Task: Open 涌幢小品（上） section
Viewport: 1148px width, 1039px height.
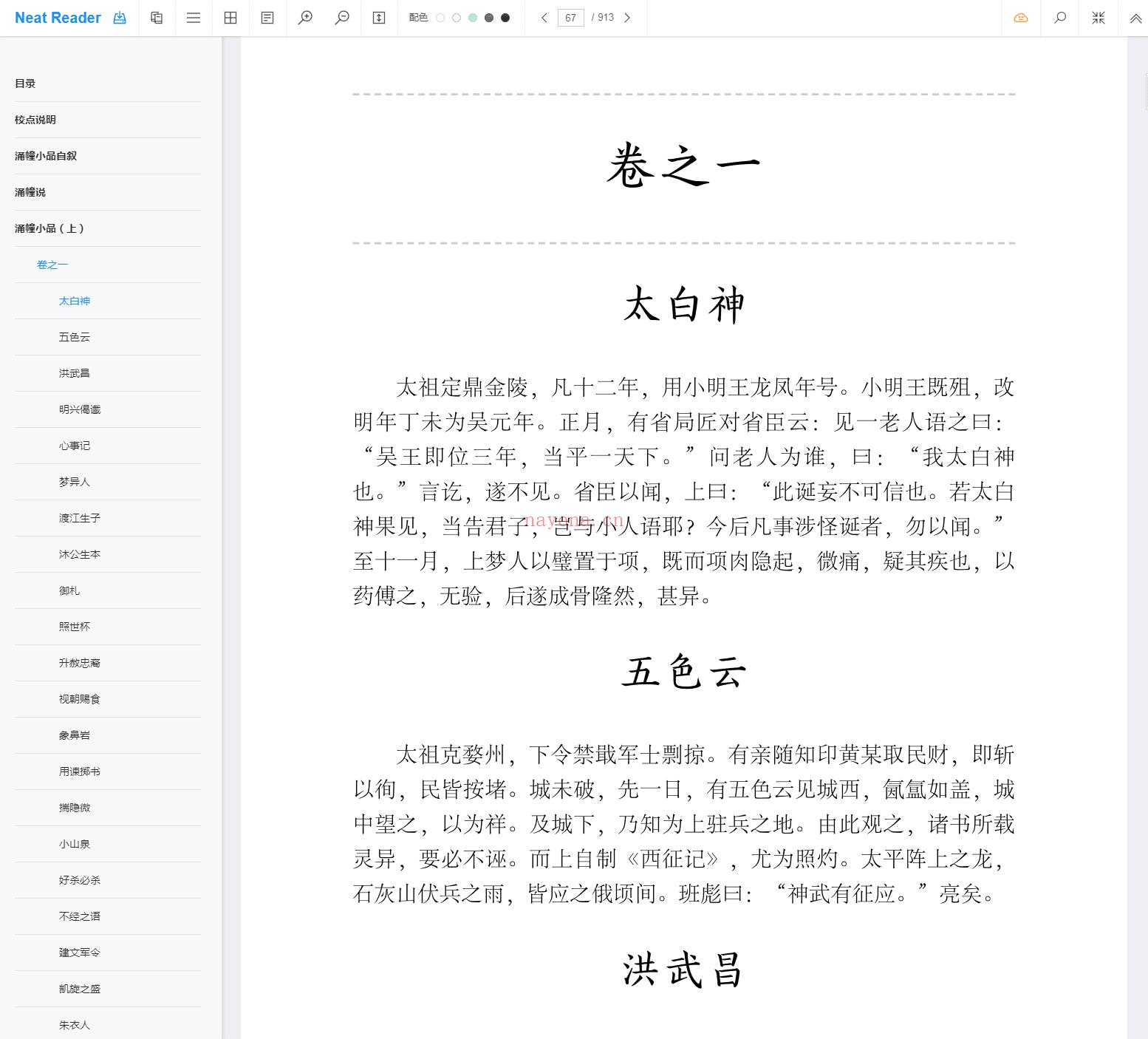Action: point(49,228)
